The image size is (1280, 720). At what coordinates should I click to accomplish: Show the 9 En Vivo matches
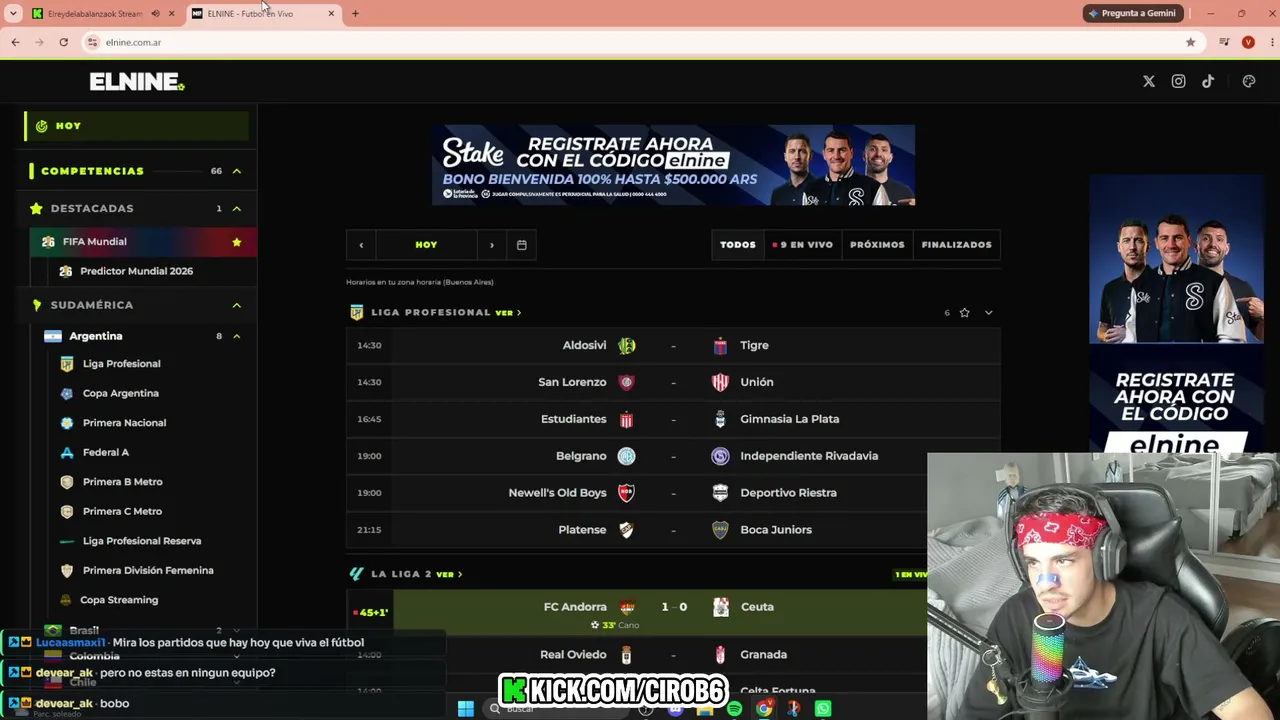pos(802,245)
